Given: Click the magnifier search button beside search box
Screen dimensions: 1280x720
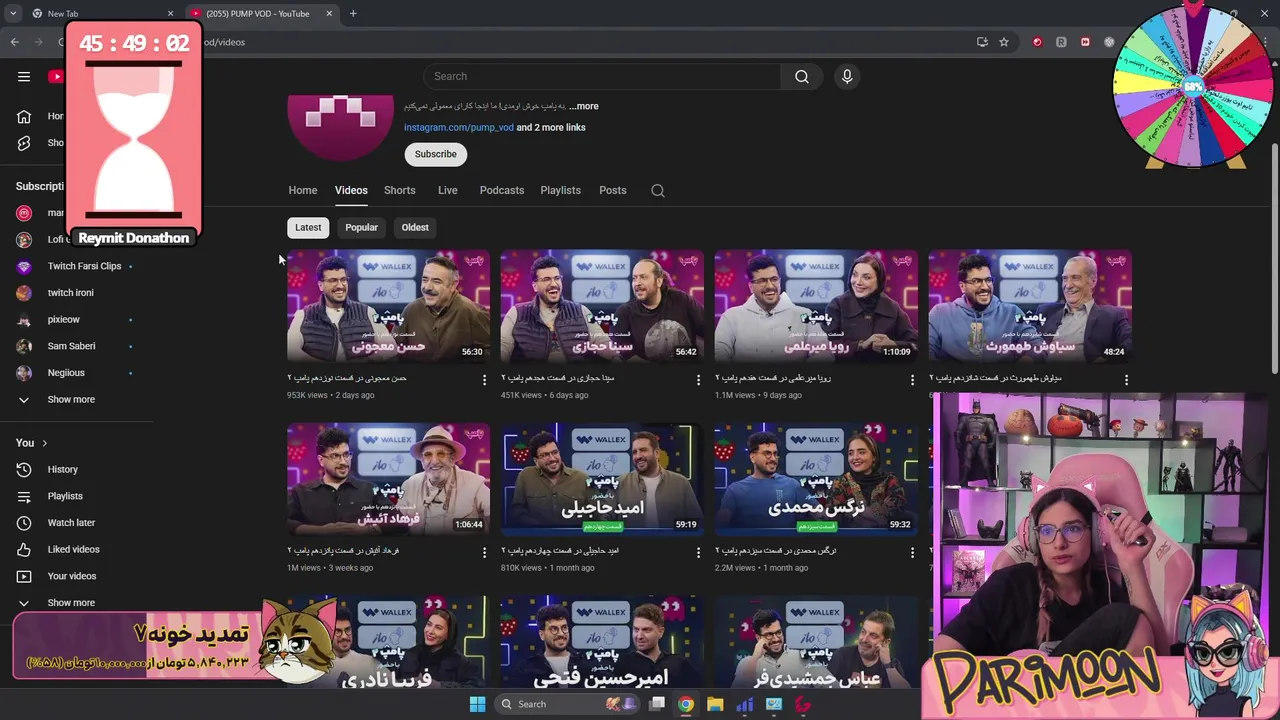Looking at the screenshot, I should point(802,76).
